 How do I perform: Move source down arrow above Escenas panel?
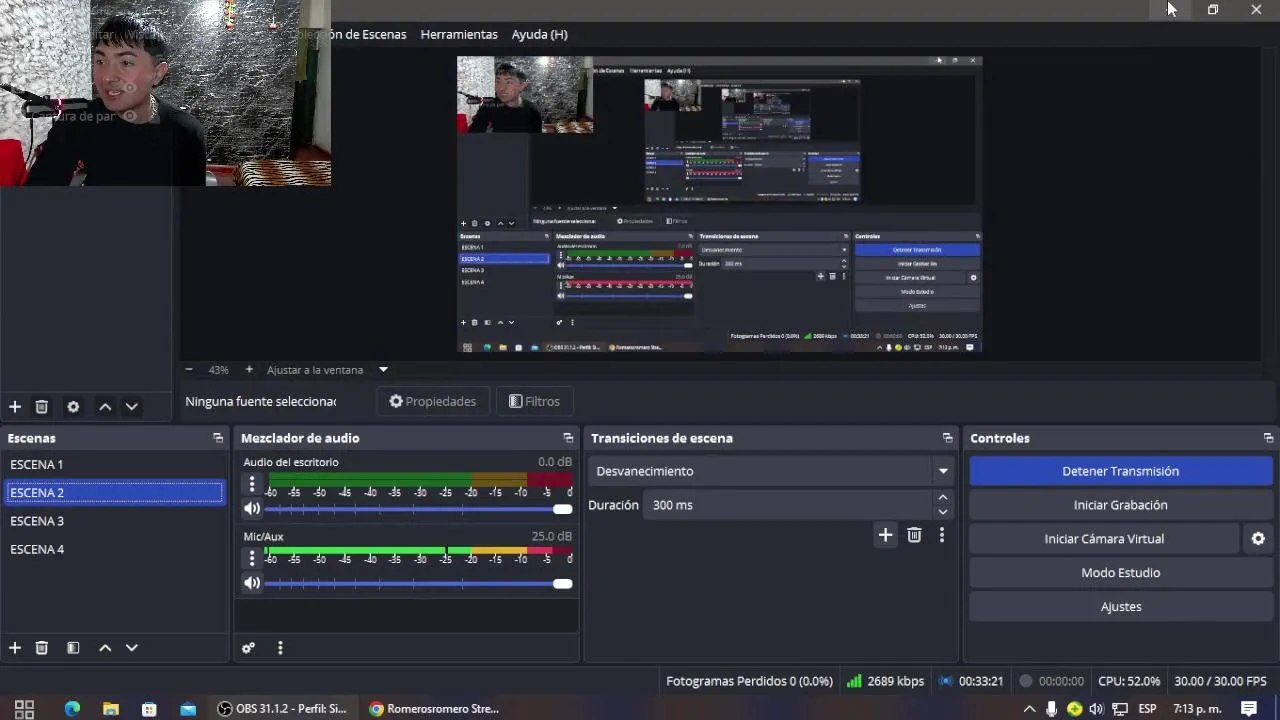pos(131,407)
